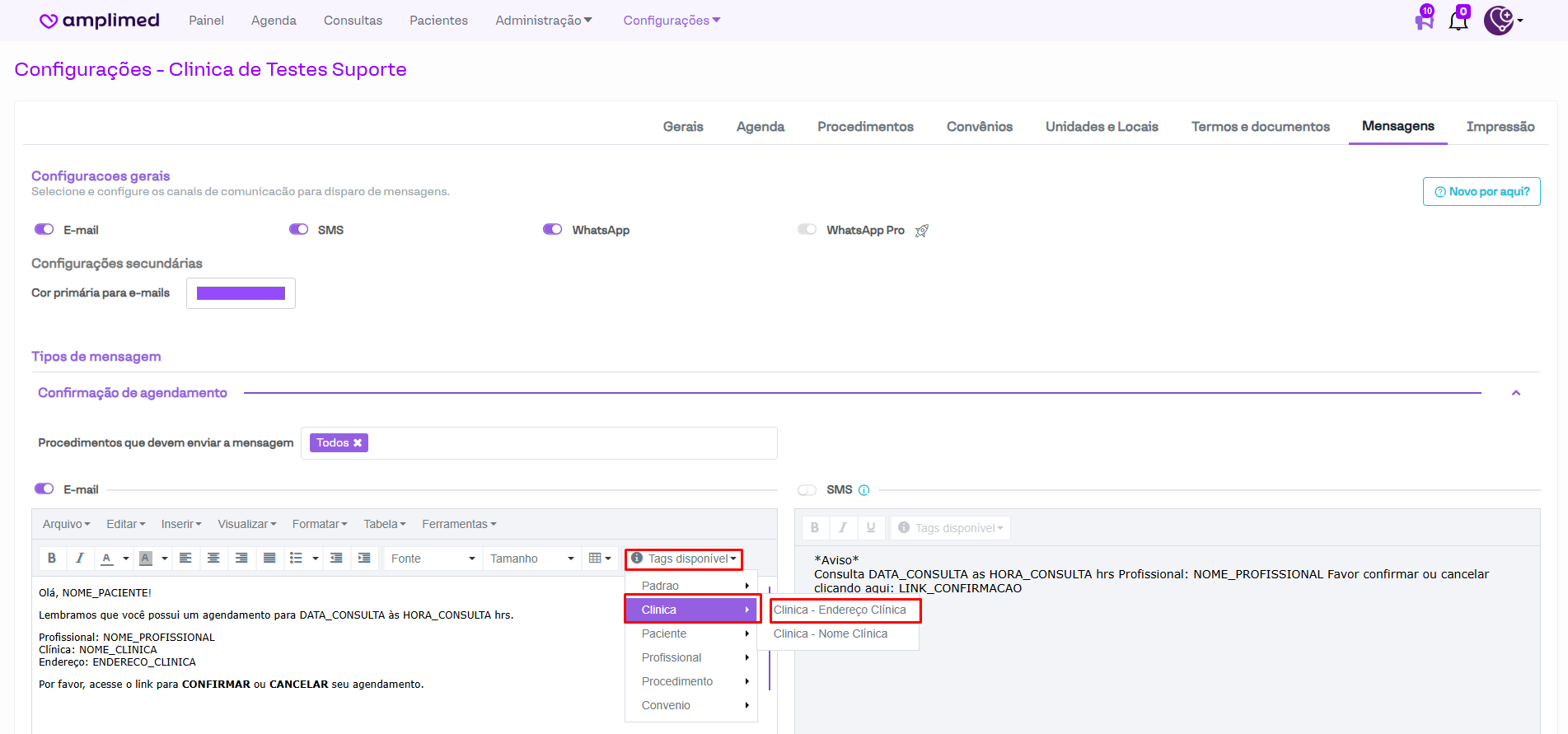Viewport: 1568px width, 734px height.
Task: Toggle bold in the e-mail editor
Action: 52,559
